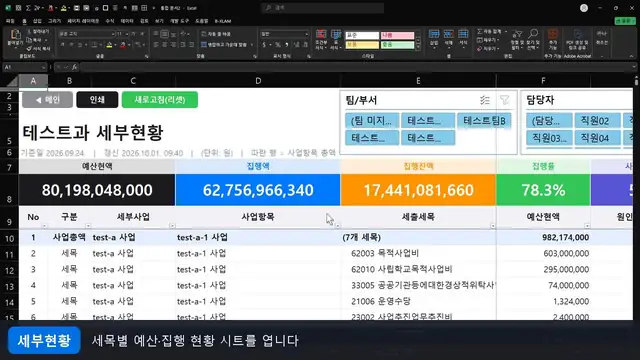Open the user account avatar
Image resolution: width=640 pixels, height=360 pixels.
[x=584, y=8]
